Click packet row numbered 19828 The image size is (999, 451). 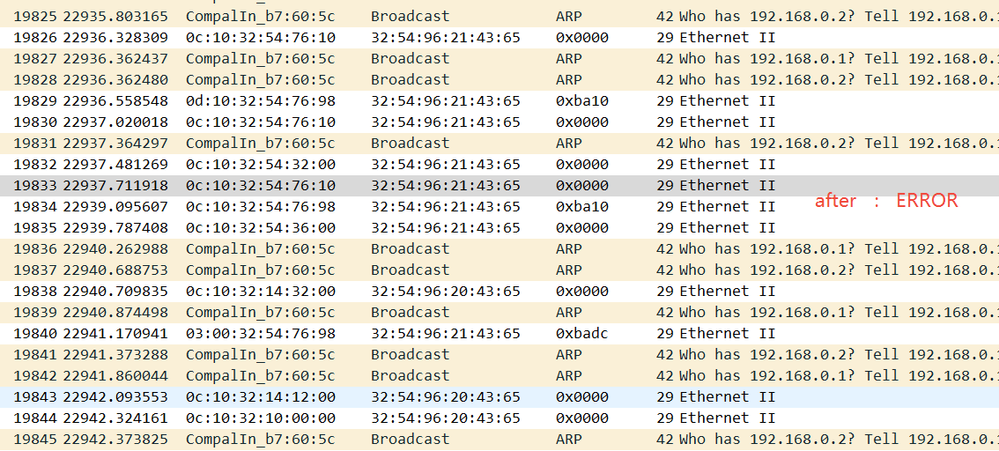(400, 79)
